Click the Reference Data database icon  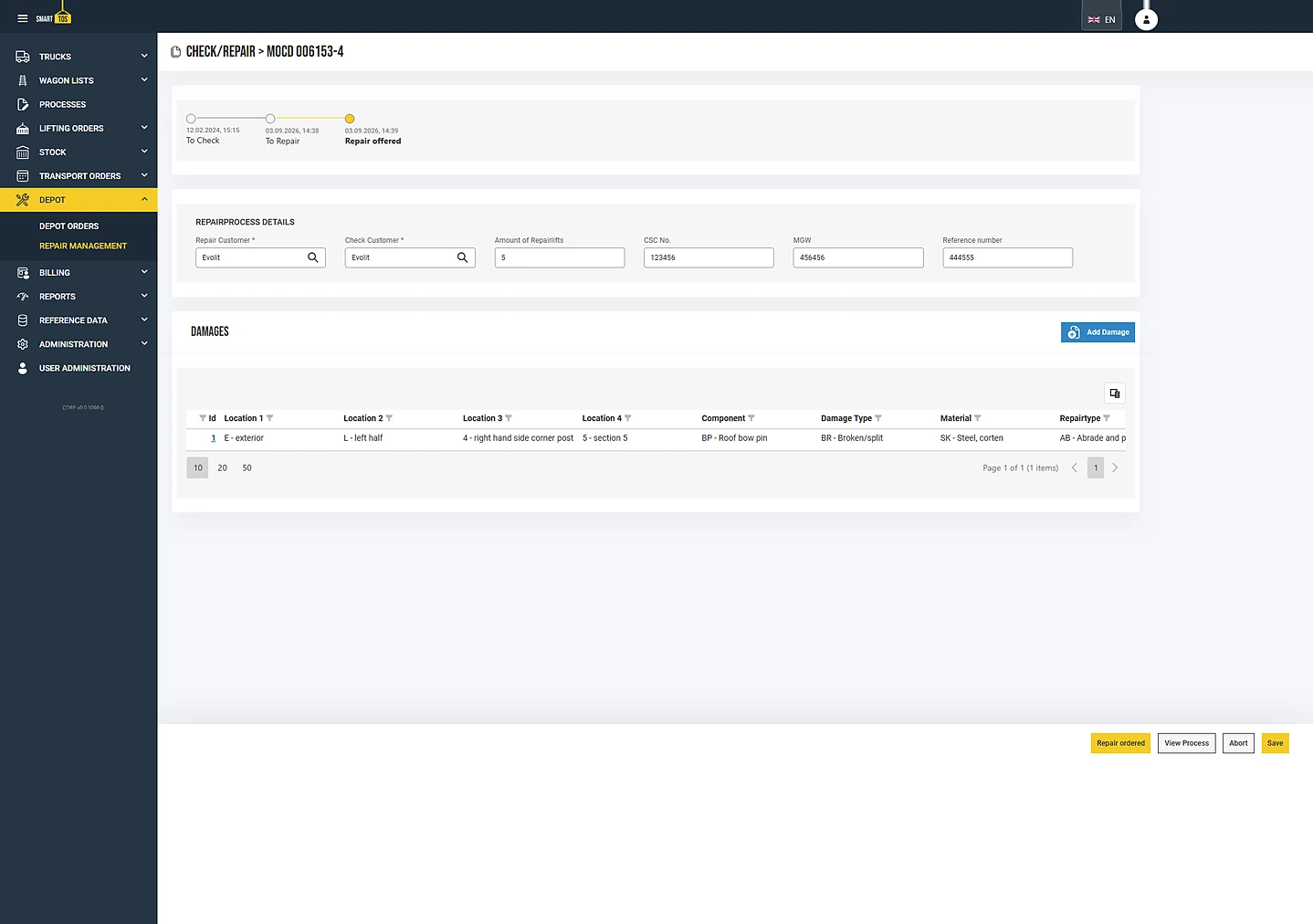[23, 320]
